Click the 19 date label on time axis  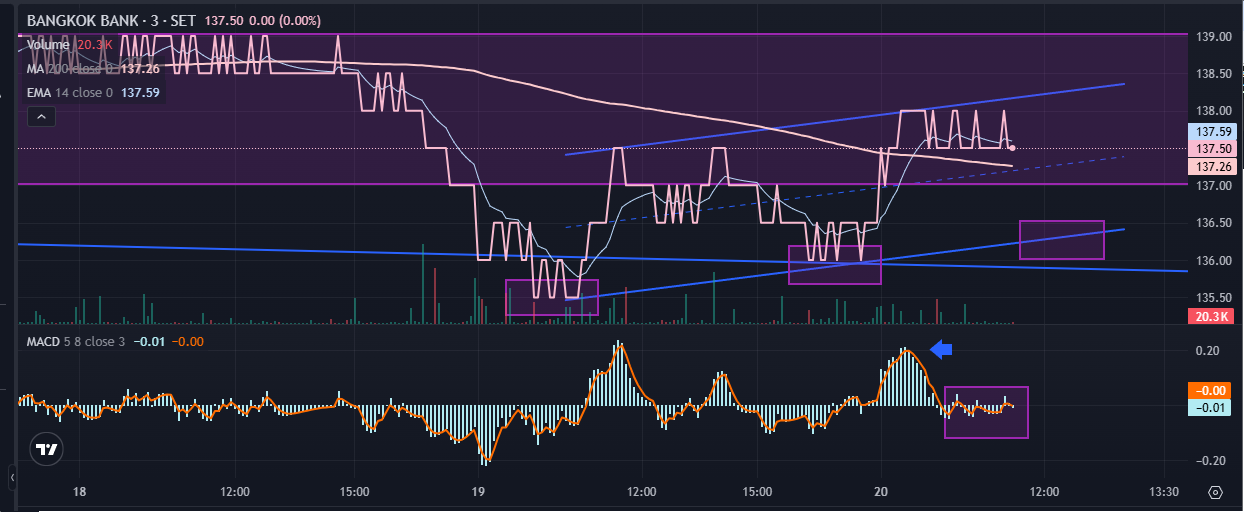point(478,492)
